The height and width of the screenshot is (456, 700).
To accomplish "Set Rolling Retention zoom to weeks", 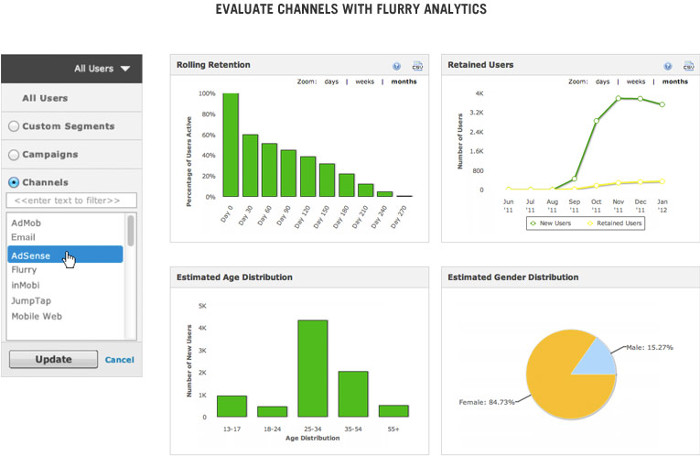I will 365,81.
